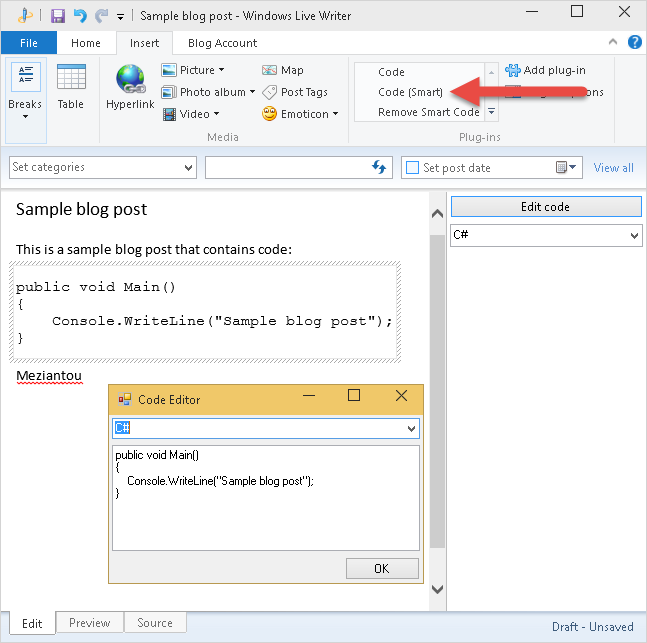This screenshot has height=643, width=647.
Task: Open the File menu tab
Action: 28,43
